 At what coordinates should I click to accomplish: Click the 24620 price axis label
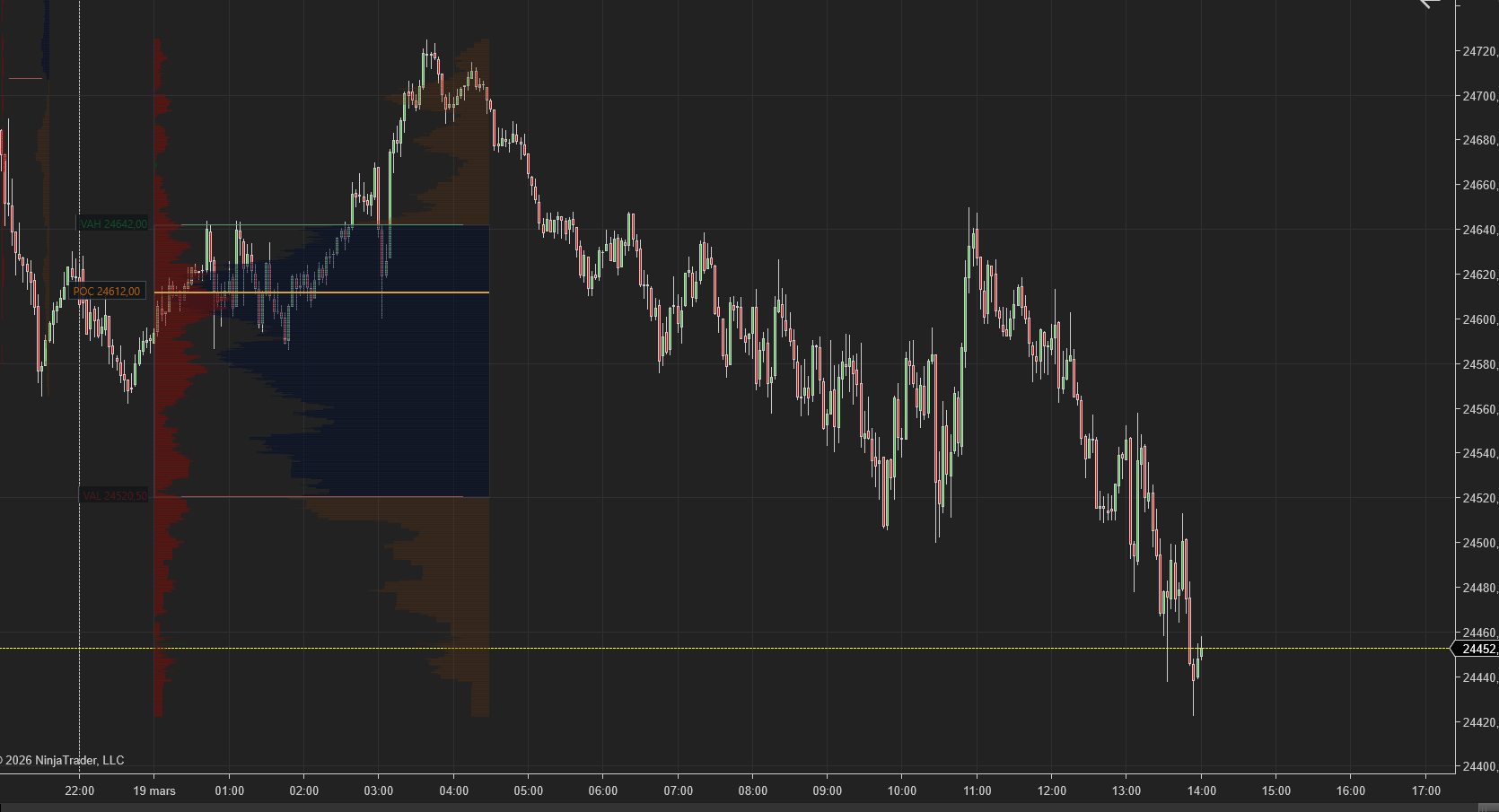1480,275
